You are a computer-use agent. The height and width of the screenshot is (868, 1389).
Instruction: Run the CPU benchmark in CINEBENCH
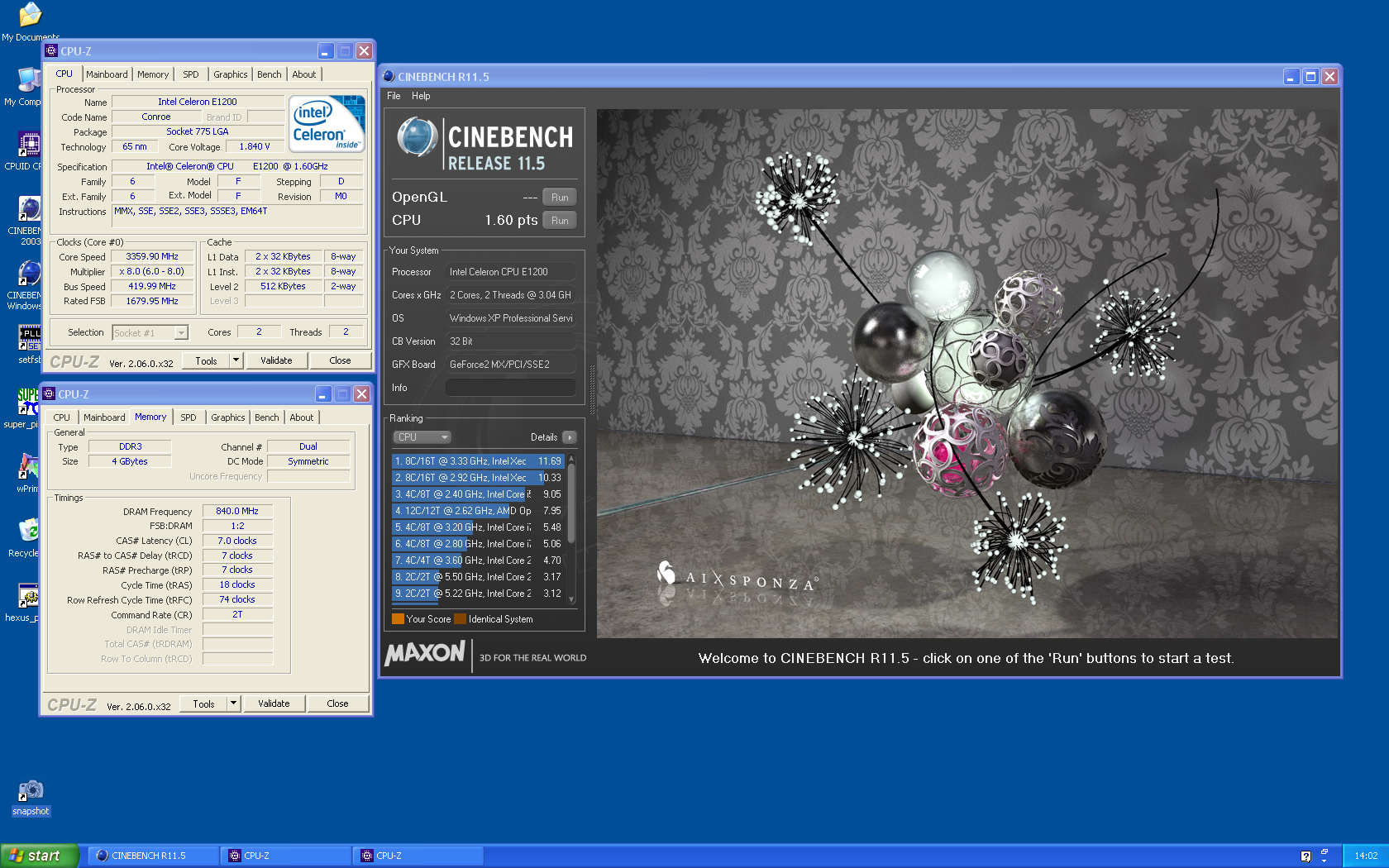click(560, 221)
